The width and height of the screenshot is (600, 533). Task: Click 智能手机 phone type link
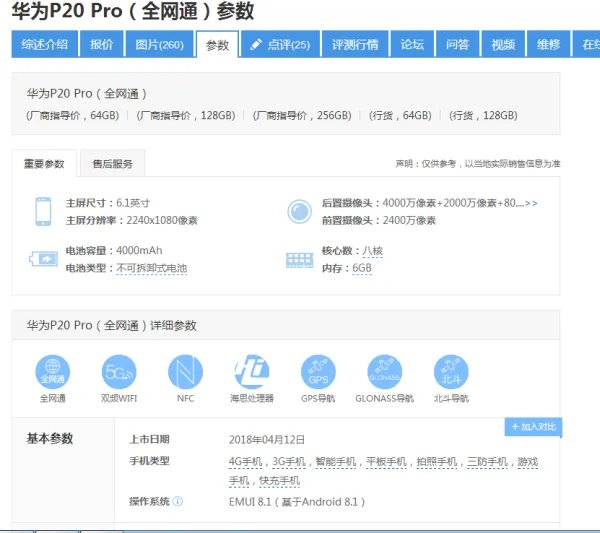coord(336,461)
